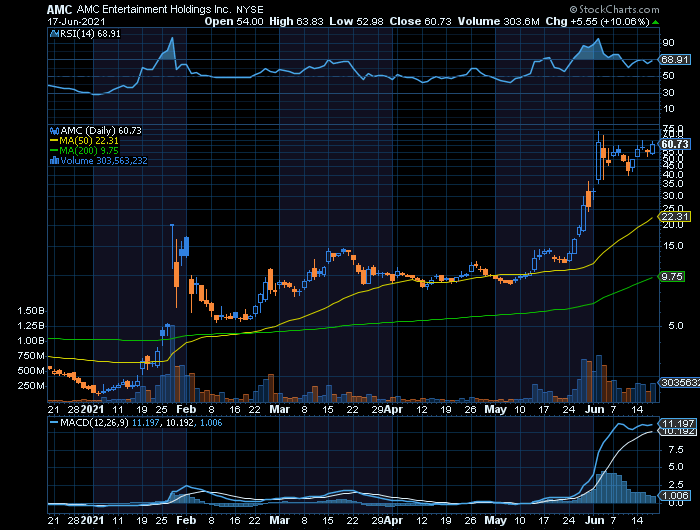
Task: Click the 7.5 MACD axis label
Action: pos(675,450)
